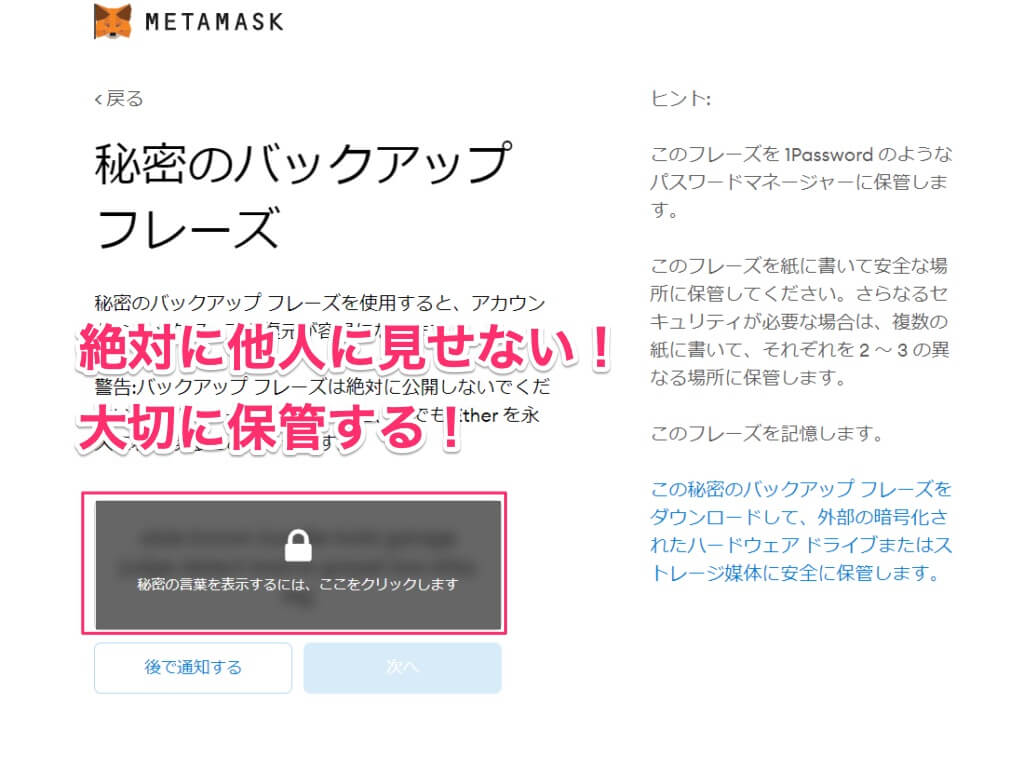Click the description line ending with アカウン
The width and height of the screenshot is (1024, 771).
[320, 303]
